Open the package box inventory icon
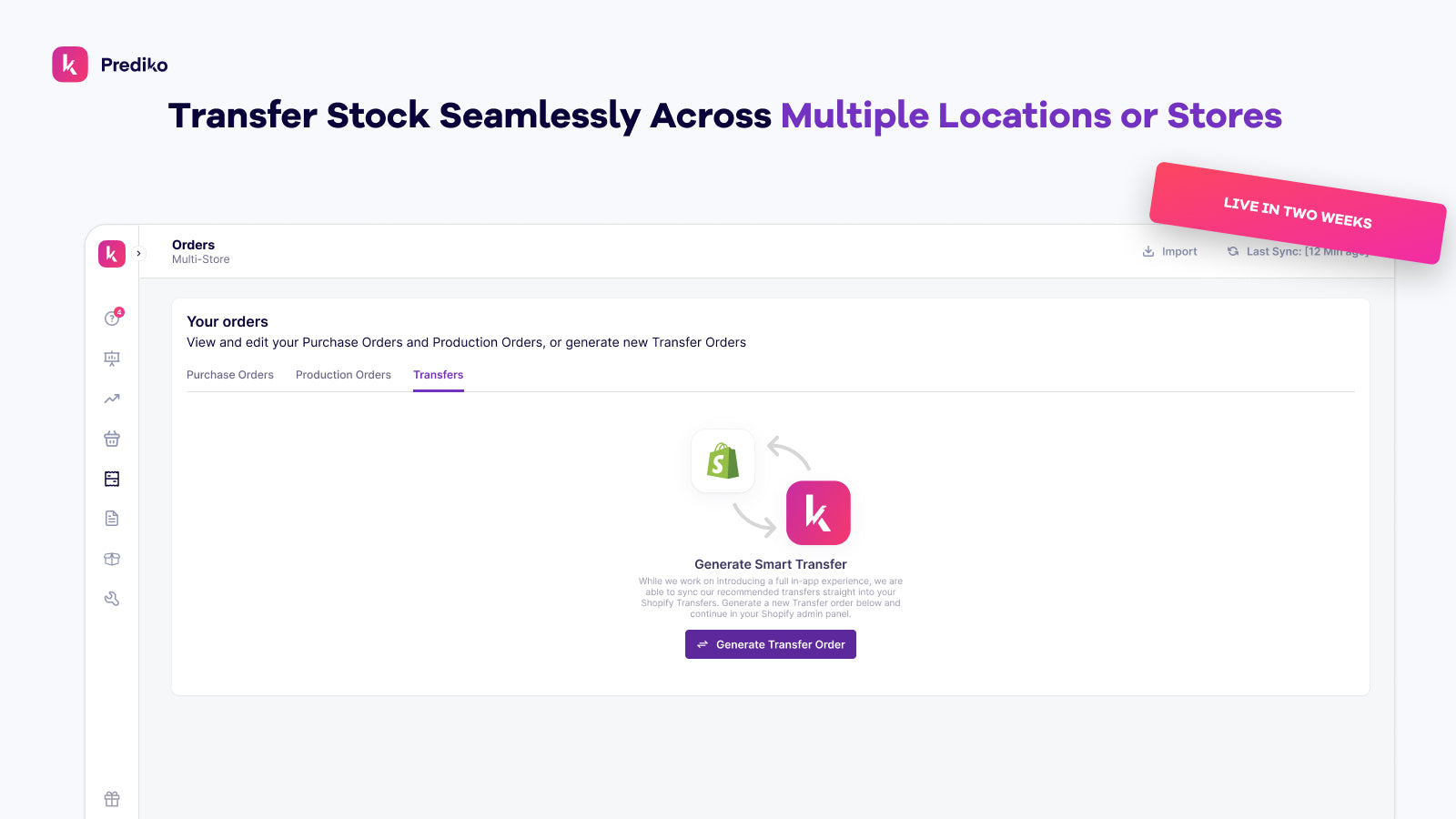Screen dimensions: 1456x819 pos(112,559)
